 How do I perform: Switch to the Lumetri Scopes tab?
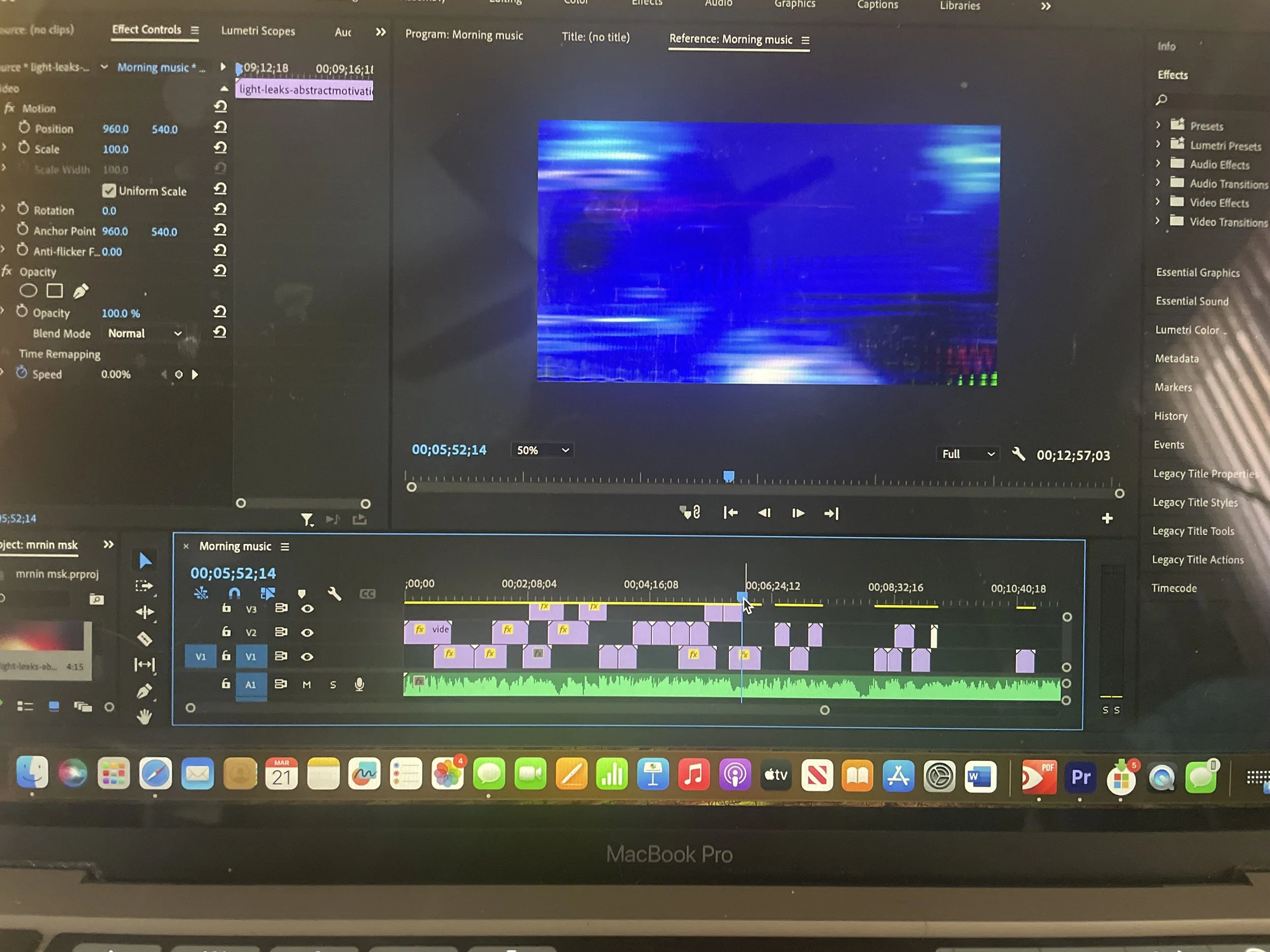pos(258,31)
